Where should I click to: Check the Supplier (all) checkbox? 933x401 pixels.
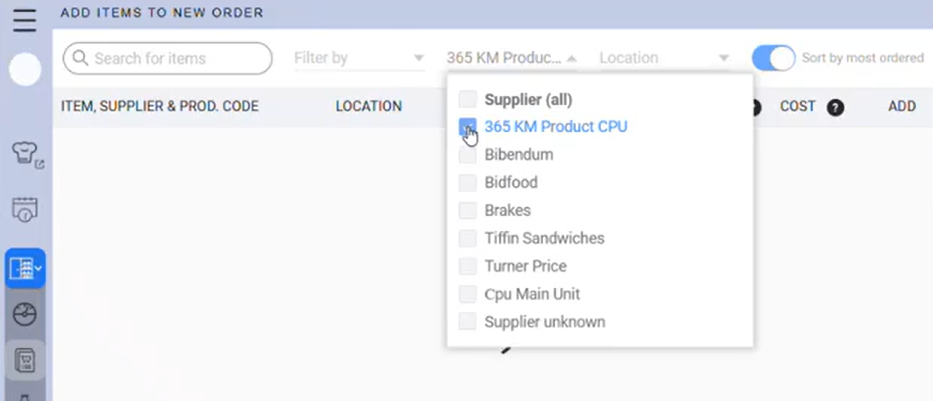coord(468,99)
